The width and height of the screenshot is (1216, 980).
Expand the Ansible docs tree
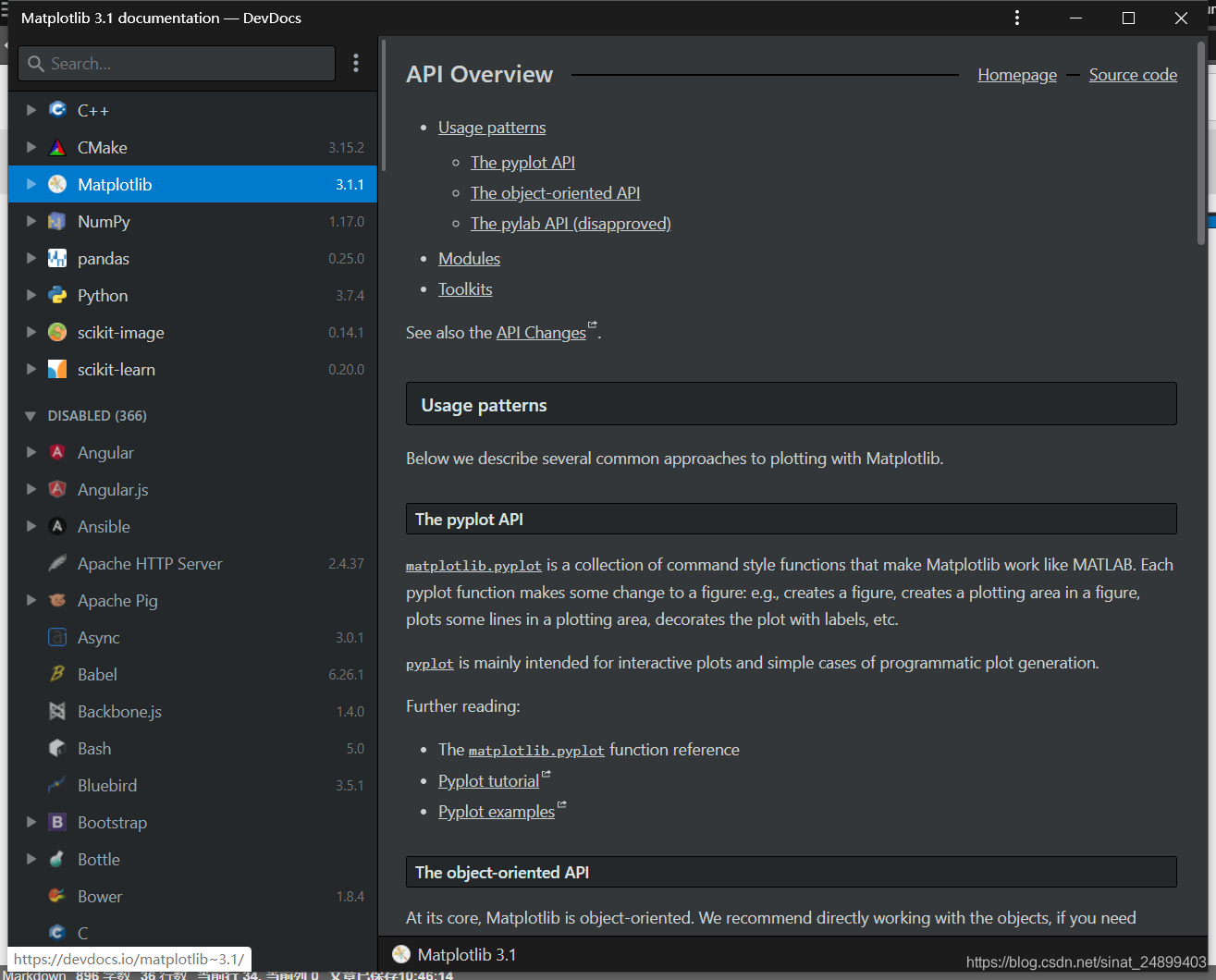tap(31, 526)
